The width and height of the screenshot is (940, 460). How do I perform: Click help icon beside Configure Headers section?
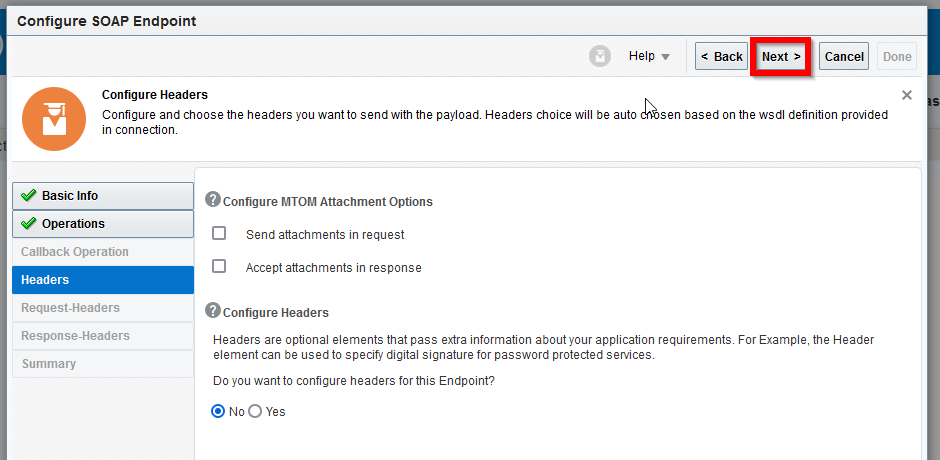coord(213,311)
